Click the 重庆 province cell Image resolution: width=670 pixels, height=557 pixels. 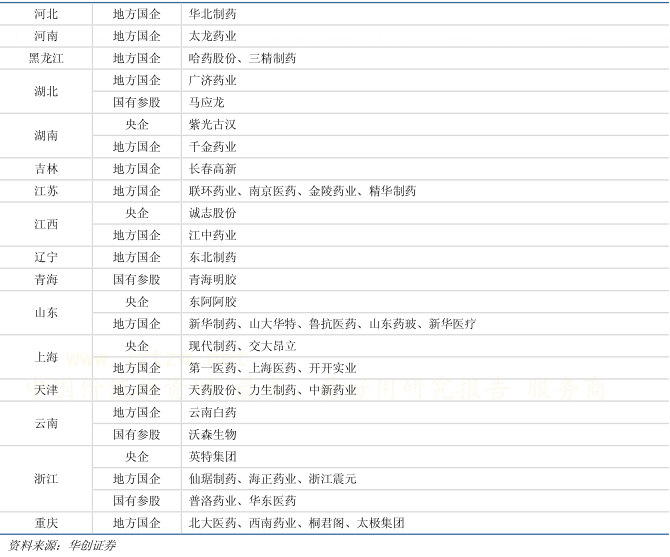point(46,523)
